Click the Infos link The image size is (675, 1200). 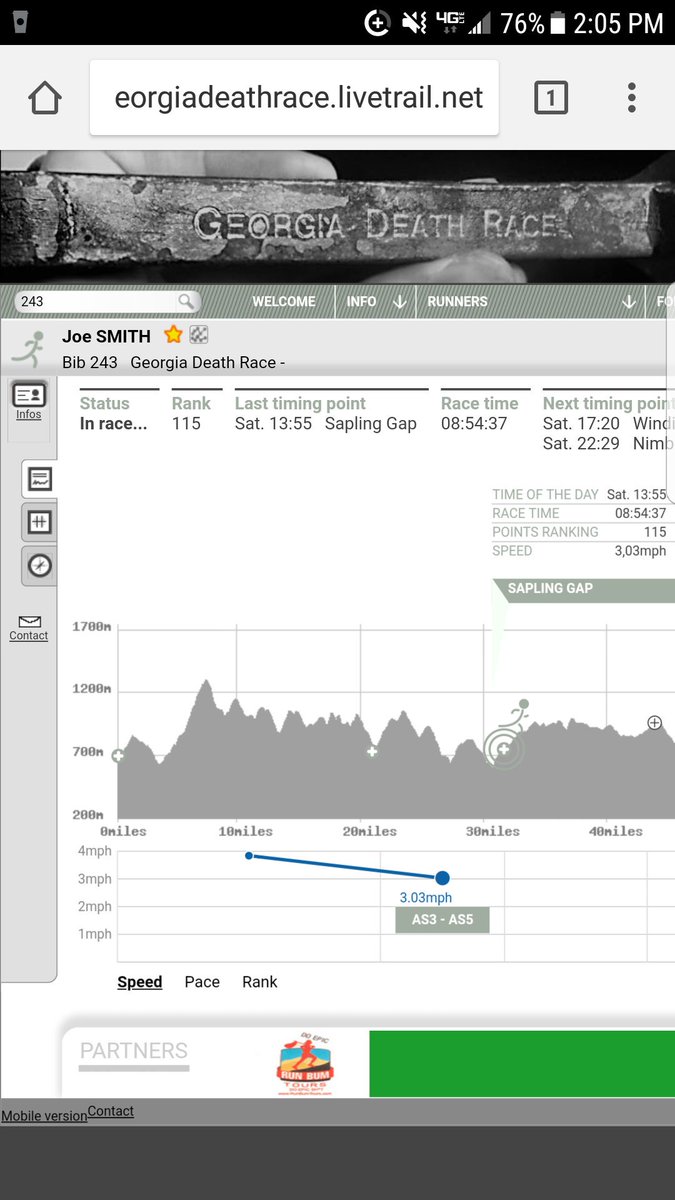click(x=29, y=415)
